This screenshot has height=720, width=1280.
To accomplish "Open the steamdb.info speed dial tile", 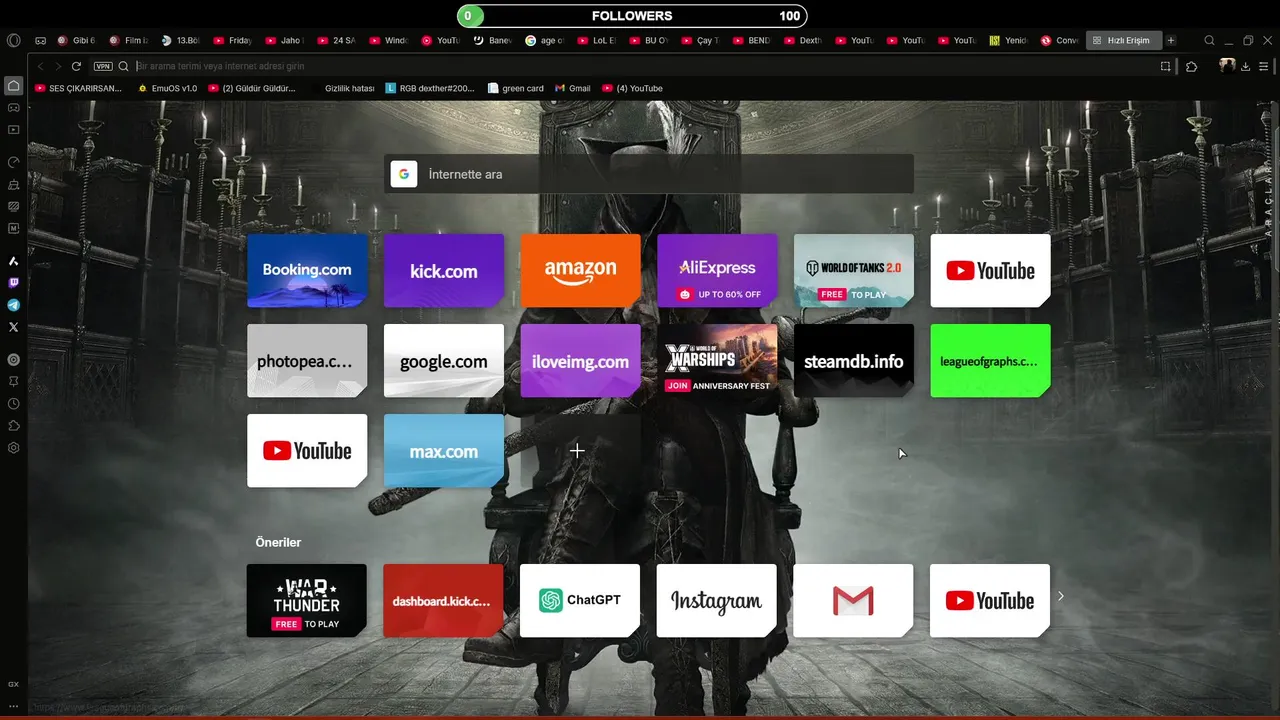I will [854, 360].
